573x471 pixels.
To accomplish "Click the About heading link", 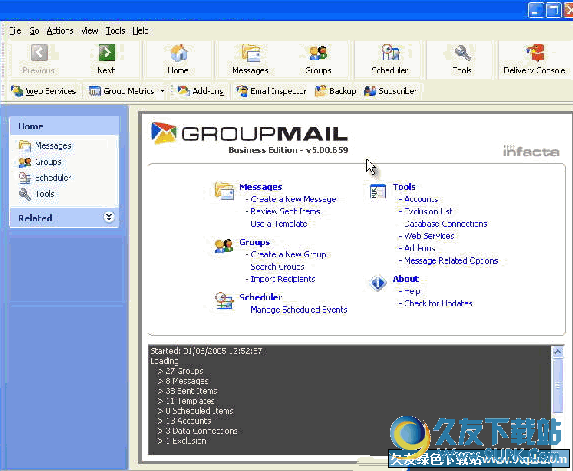I will (x=406, y=279).
